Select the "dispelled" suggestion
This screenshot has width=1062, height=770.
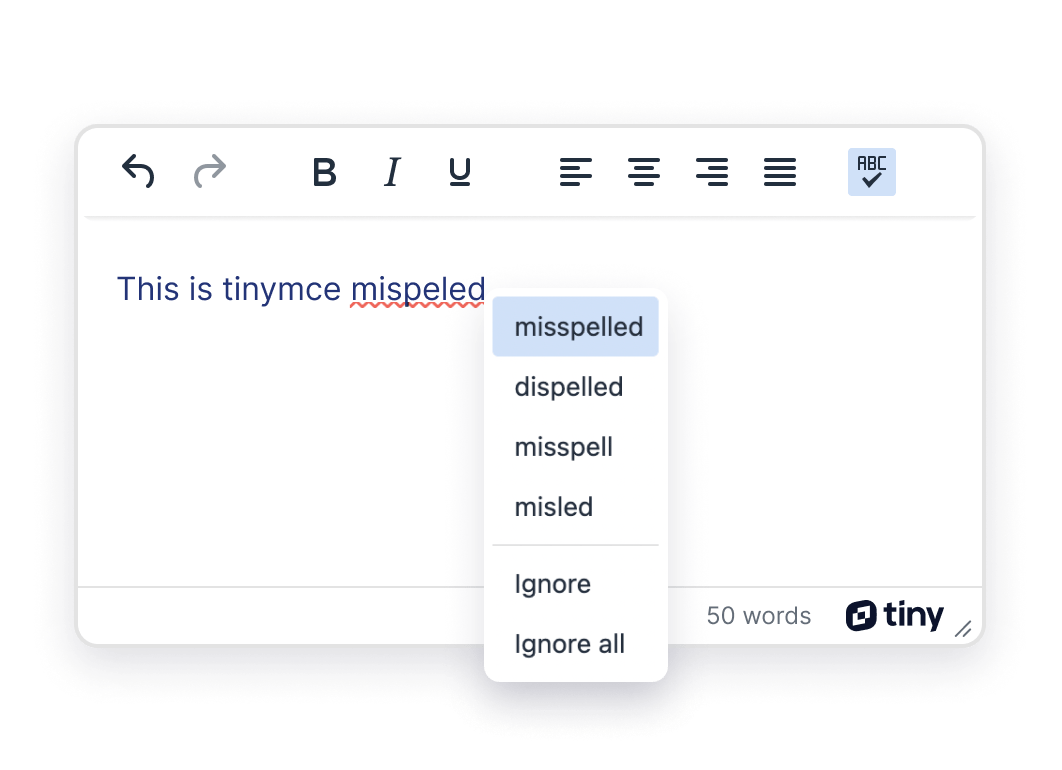[x=568, y=387]
